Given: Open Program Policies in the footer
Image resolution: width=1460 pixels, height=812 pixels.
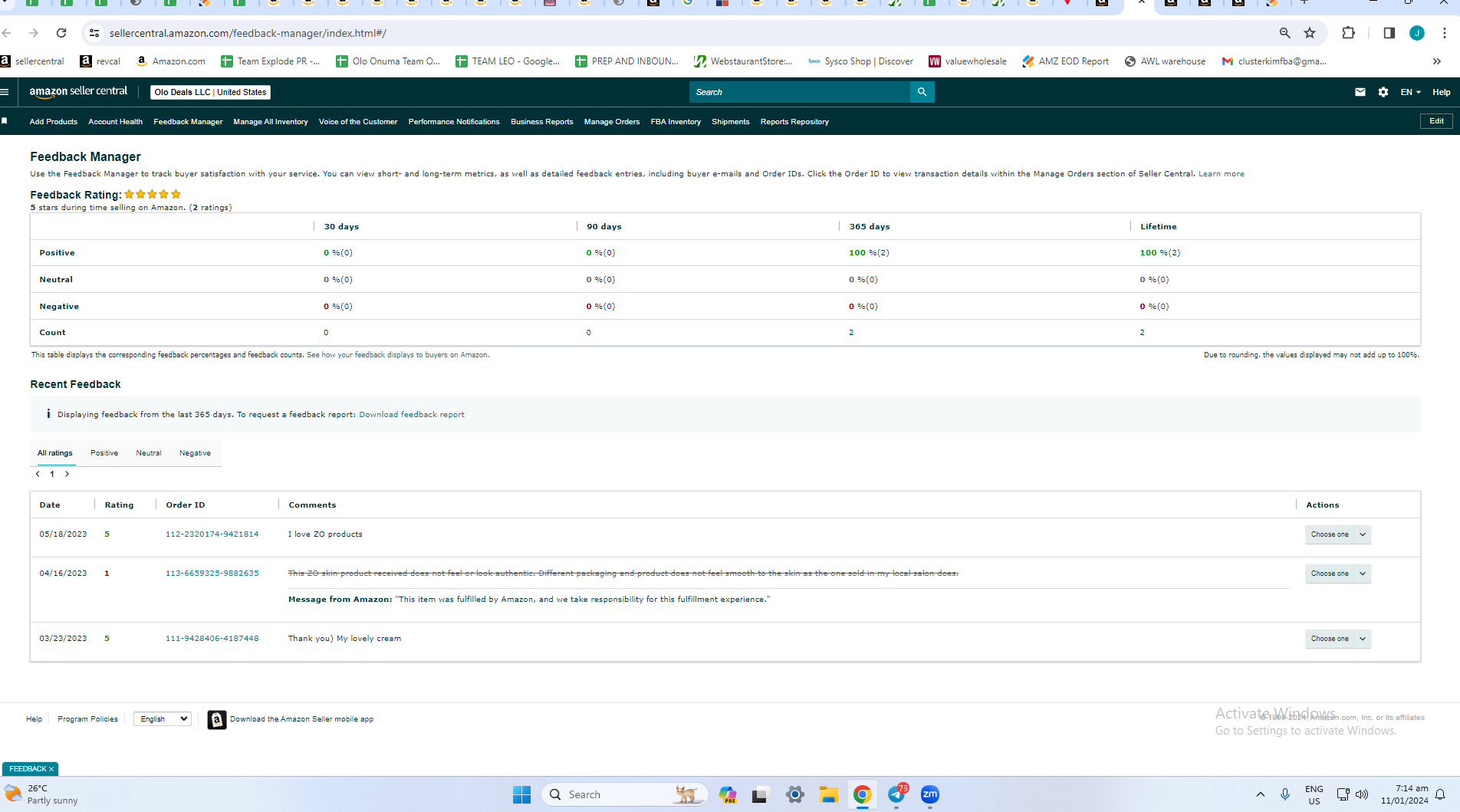Looking at the screenshot, I should point(87,719).
